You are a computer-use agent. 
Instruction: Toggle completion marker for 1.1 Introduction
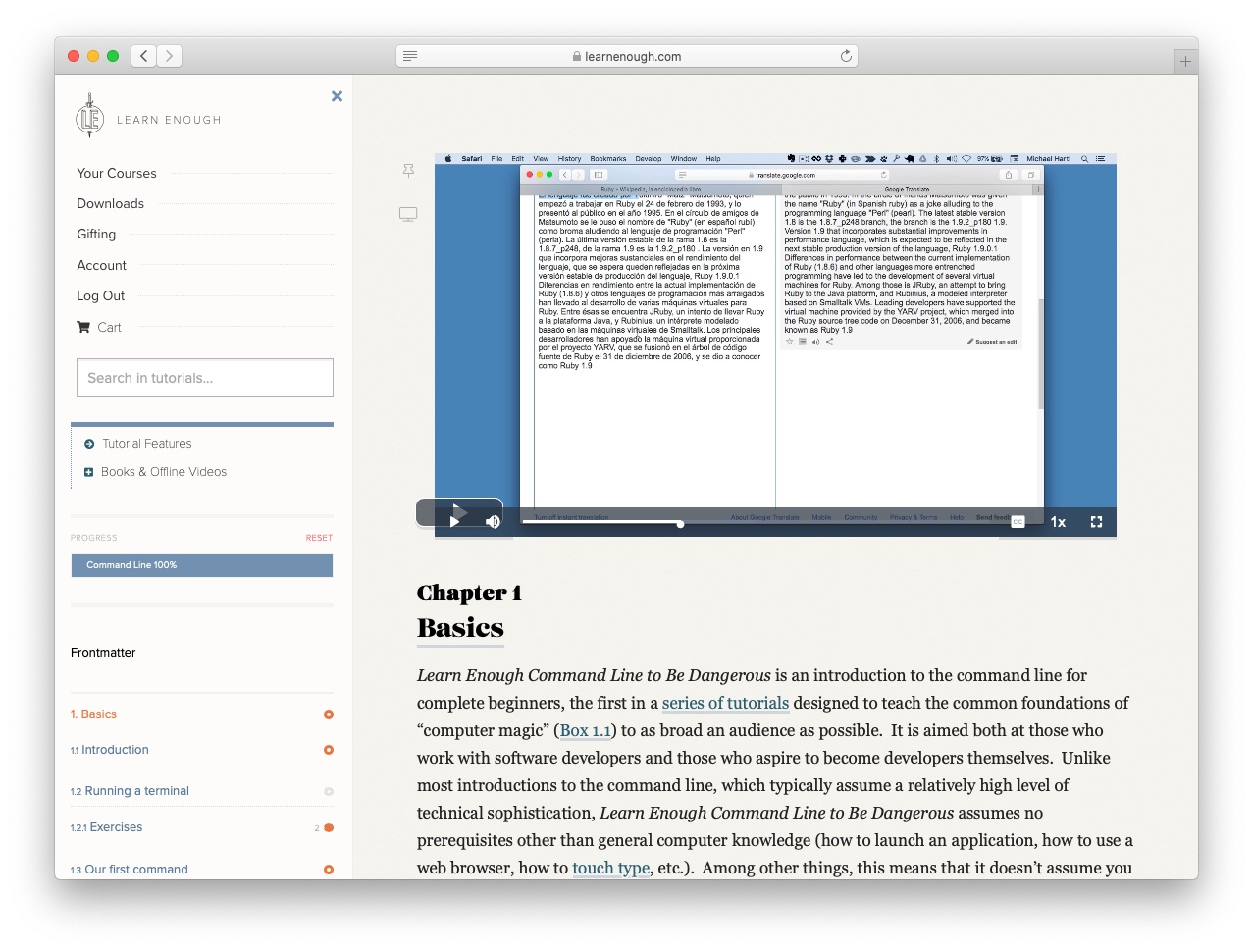point(329,750)
